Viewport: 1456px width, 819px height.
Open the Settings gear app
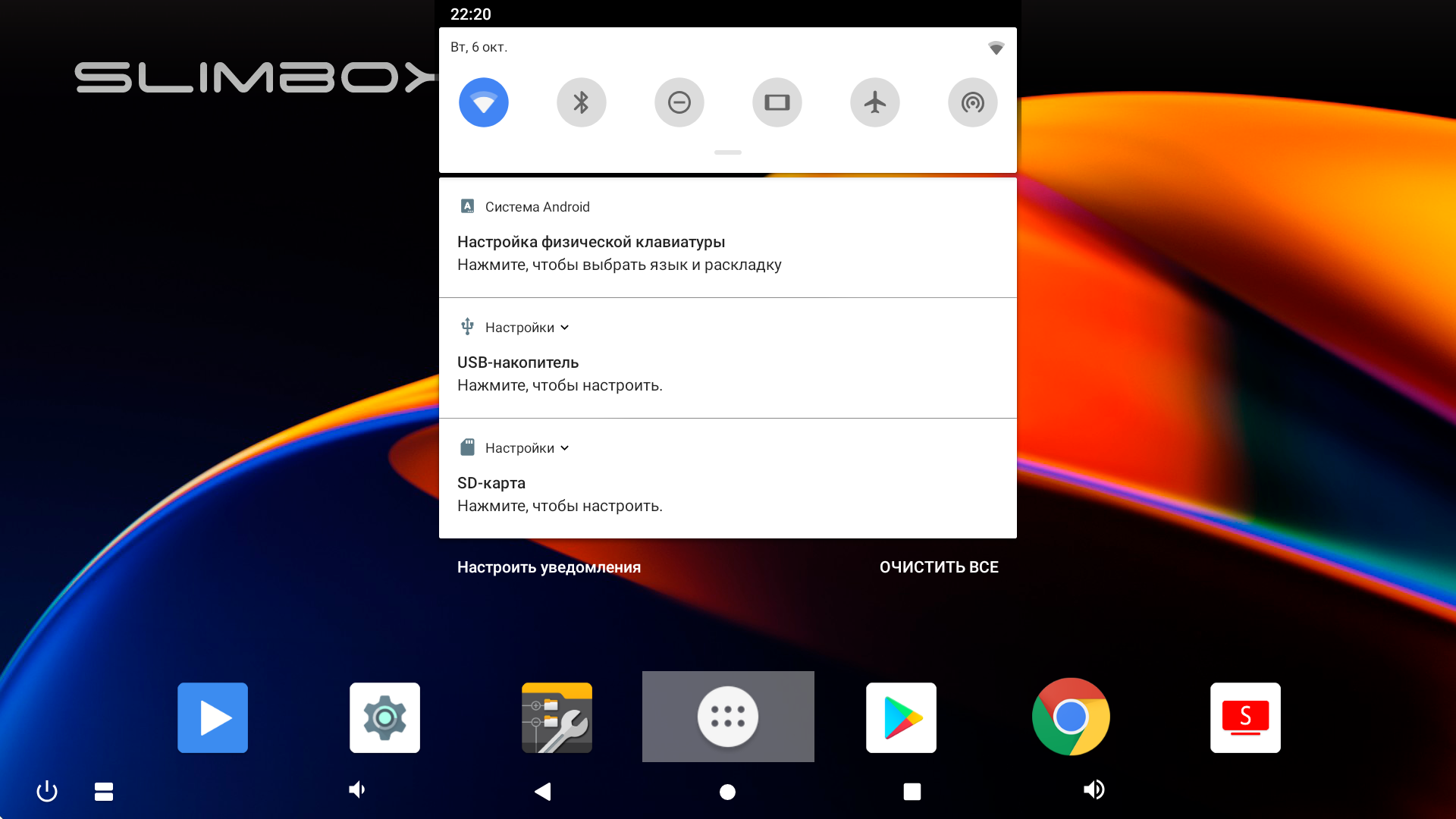(x=384, y=717)
